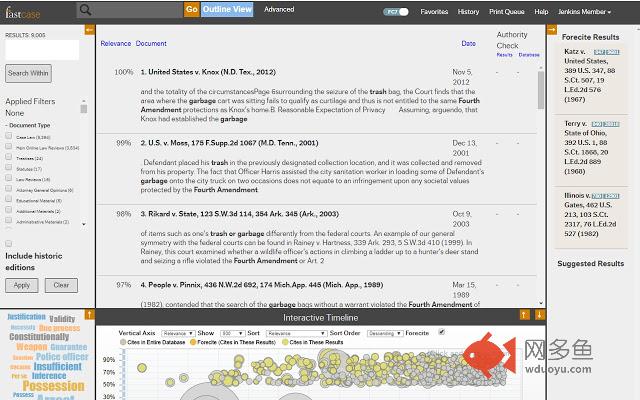Collapse Forecite panel with orange right arrow
This screenshot has height=400, width=640.
tap(552, 30)
